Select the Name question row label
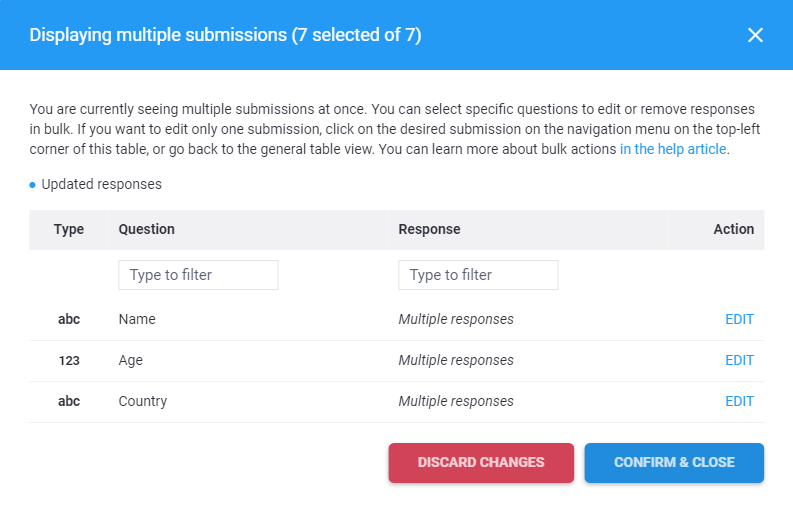The image size is (793, 516). 137,320
